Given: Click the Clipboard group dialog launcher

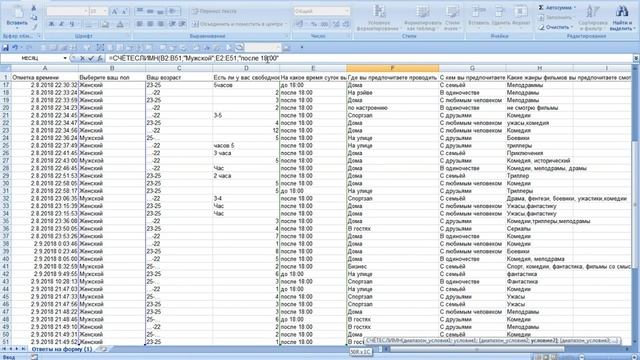Looking at the screenshot, I should [x=39, y=36].
